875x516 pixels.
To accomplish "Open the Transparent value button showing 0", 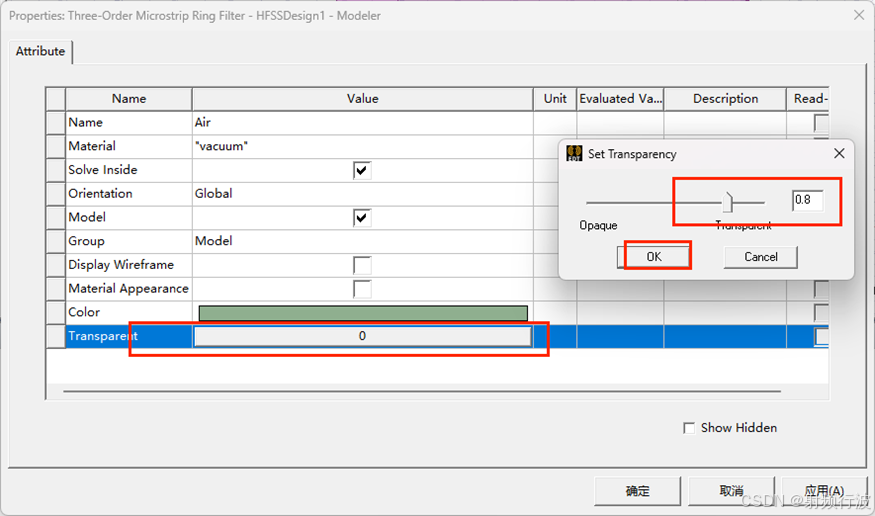I will tap(363, 336).
